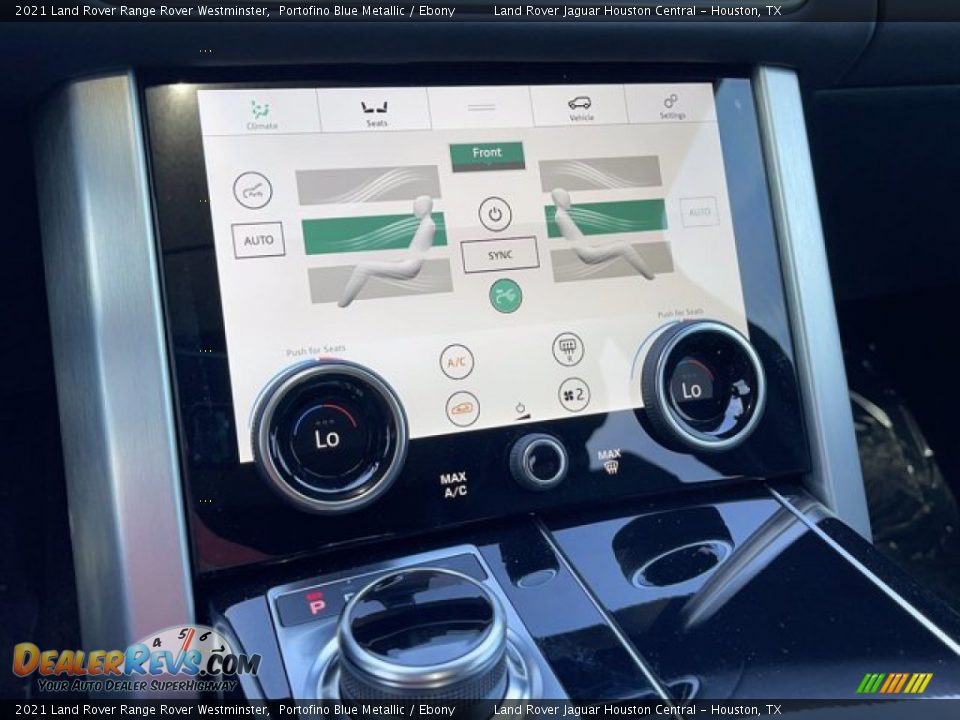
Task: Tap the small power icon above the volume knob
Action: (520, 410)
